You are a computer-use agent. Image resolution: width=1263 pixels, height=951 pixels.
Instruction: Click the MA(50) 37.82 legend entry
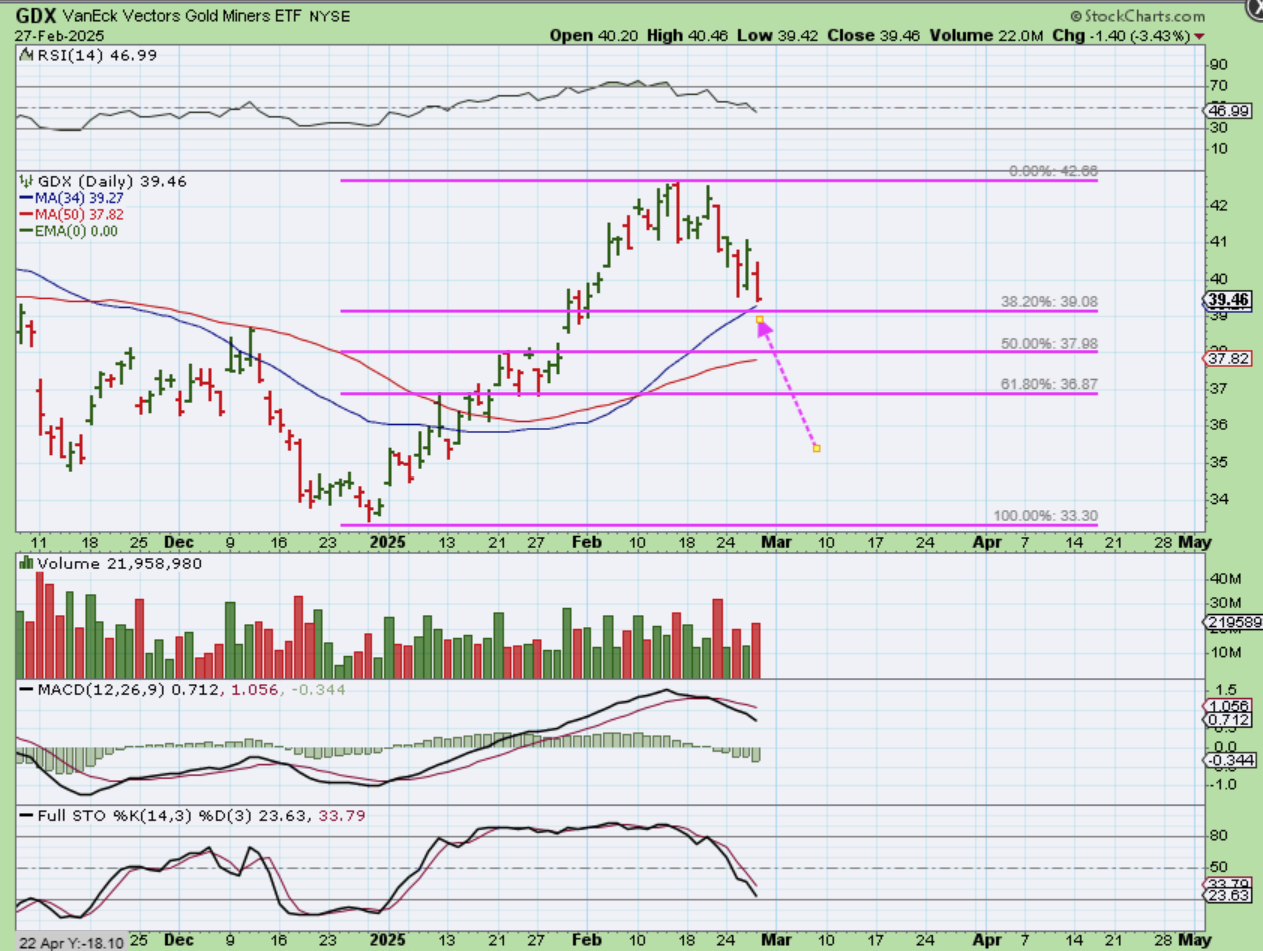(72, 214)
